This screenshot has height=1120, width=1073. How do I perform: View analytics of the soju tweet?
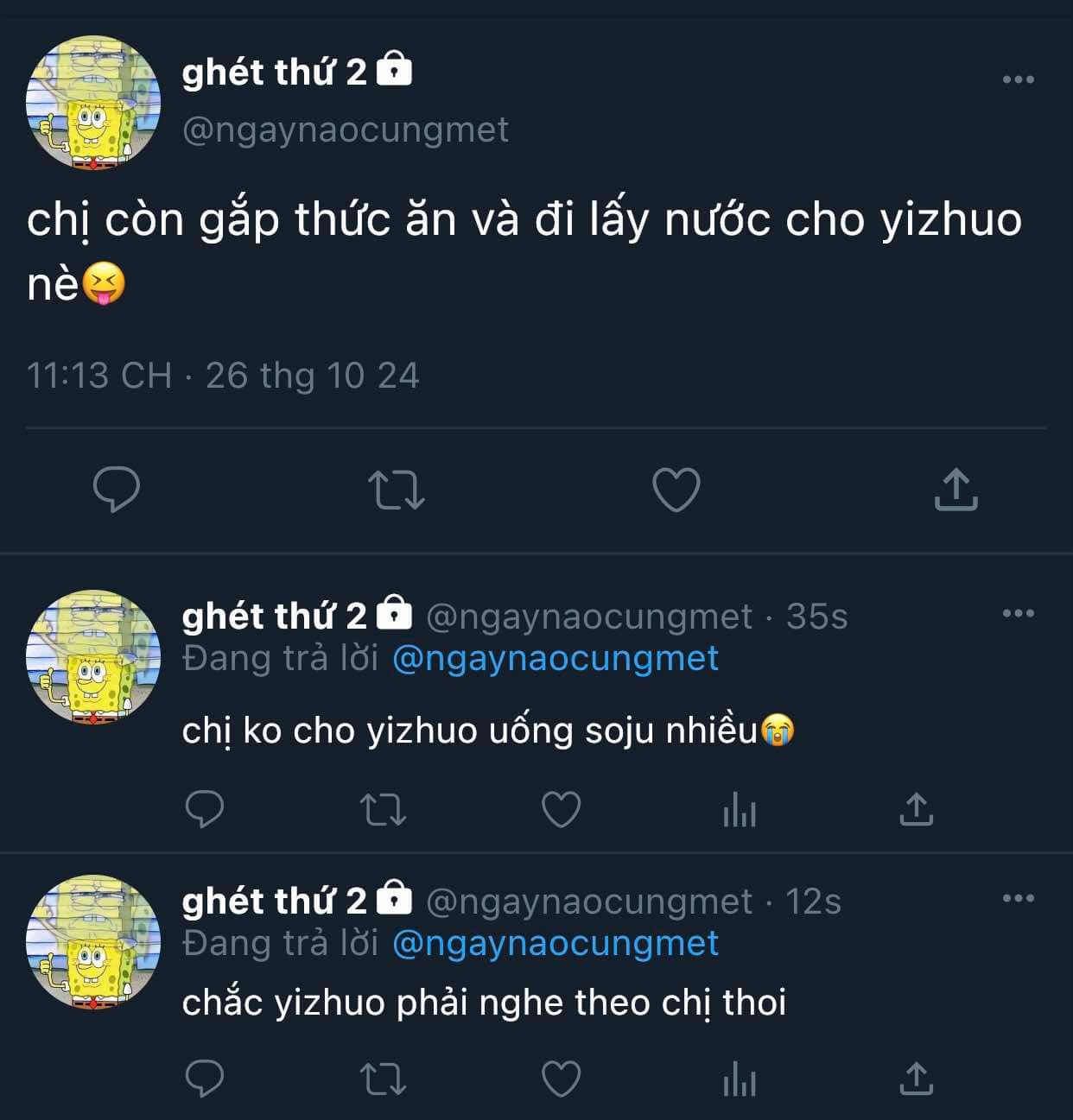[740, 810]
